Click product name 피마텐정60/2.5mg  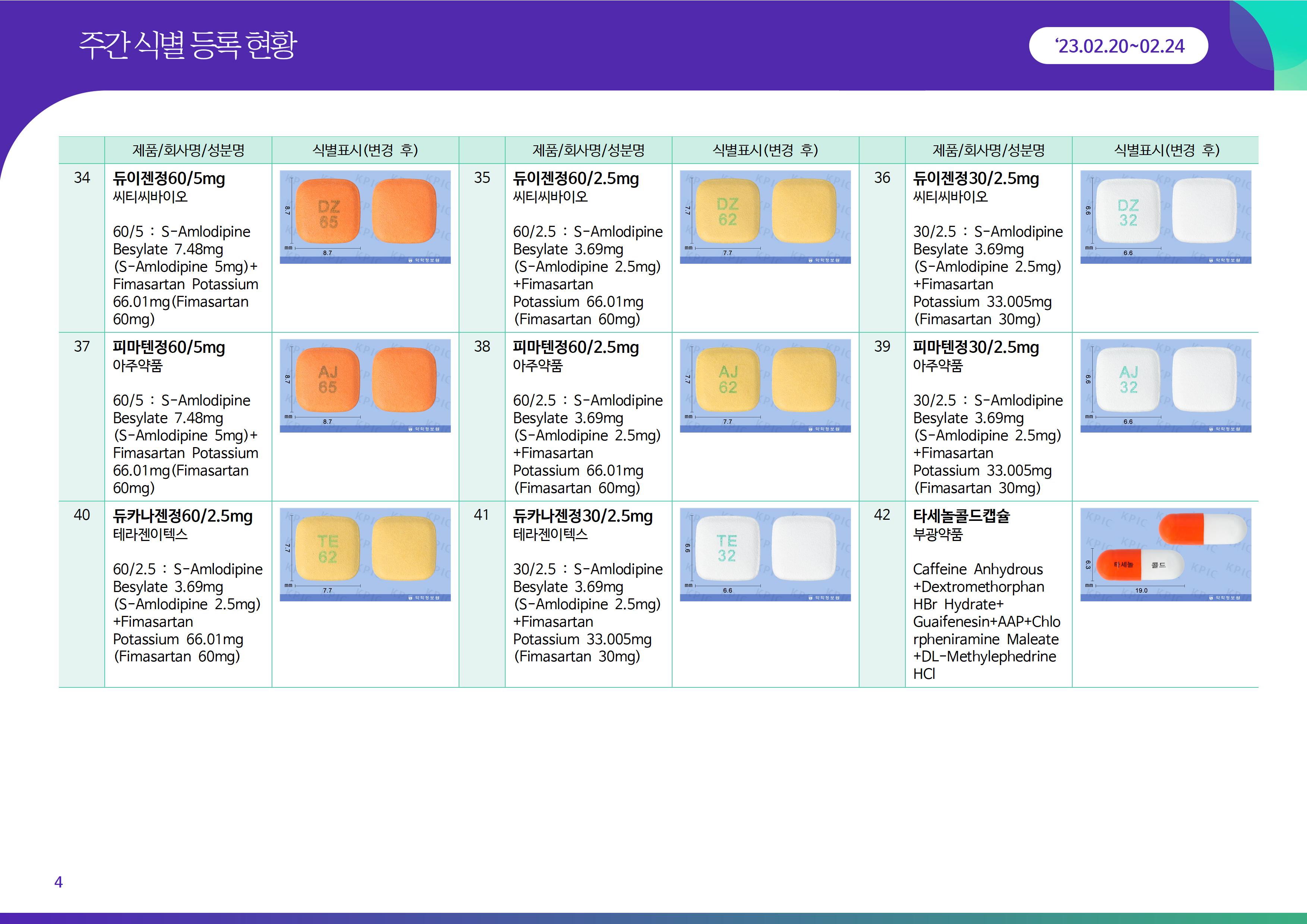[x=576, y=347]
